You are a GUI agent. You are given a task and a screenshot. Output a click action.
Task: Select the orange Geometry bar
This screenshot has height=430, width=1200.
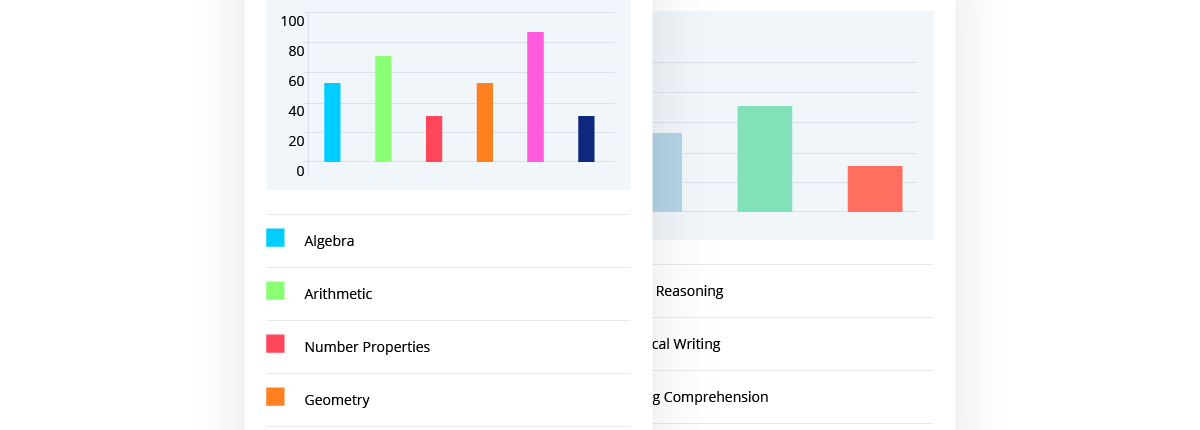pyautogui.click(x=485, y=122)
